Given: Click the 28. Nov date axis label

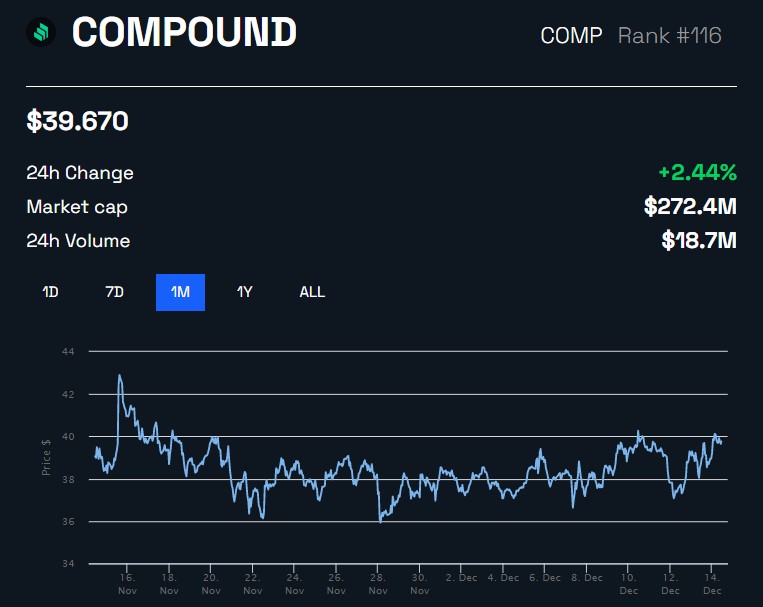Looking at the screenshot, I should [378, 583].
